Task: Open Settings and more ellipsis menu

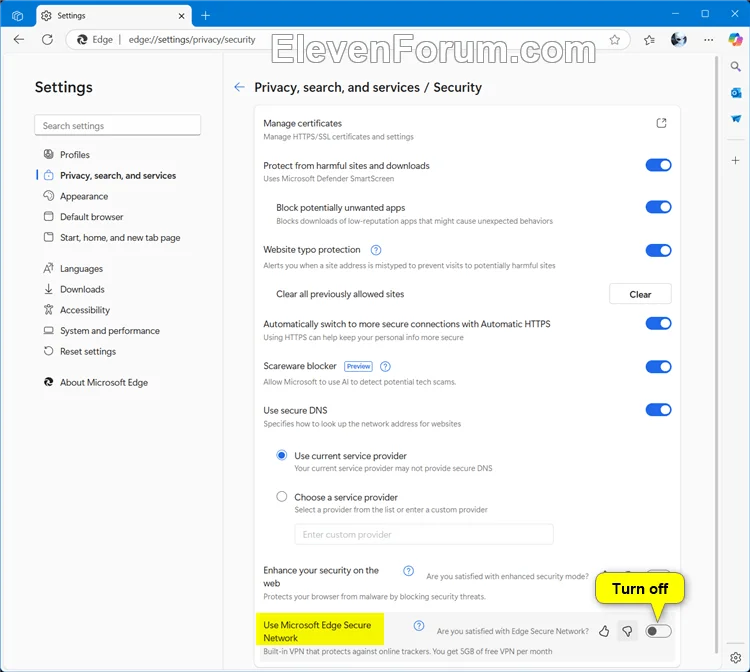Action: point(708,40)
